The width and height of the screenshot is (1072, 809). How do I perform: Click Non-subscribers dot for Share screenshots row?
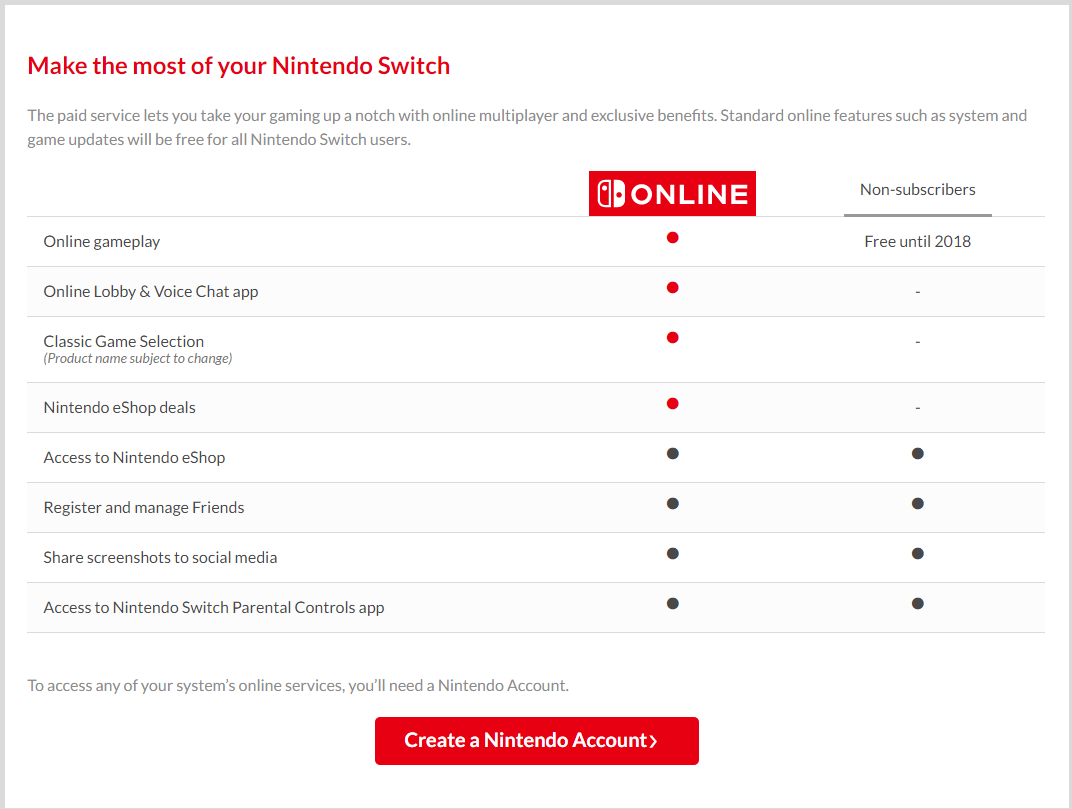tap(918, 554)
